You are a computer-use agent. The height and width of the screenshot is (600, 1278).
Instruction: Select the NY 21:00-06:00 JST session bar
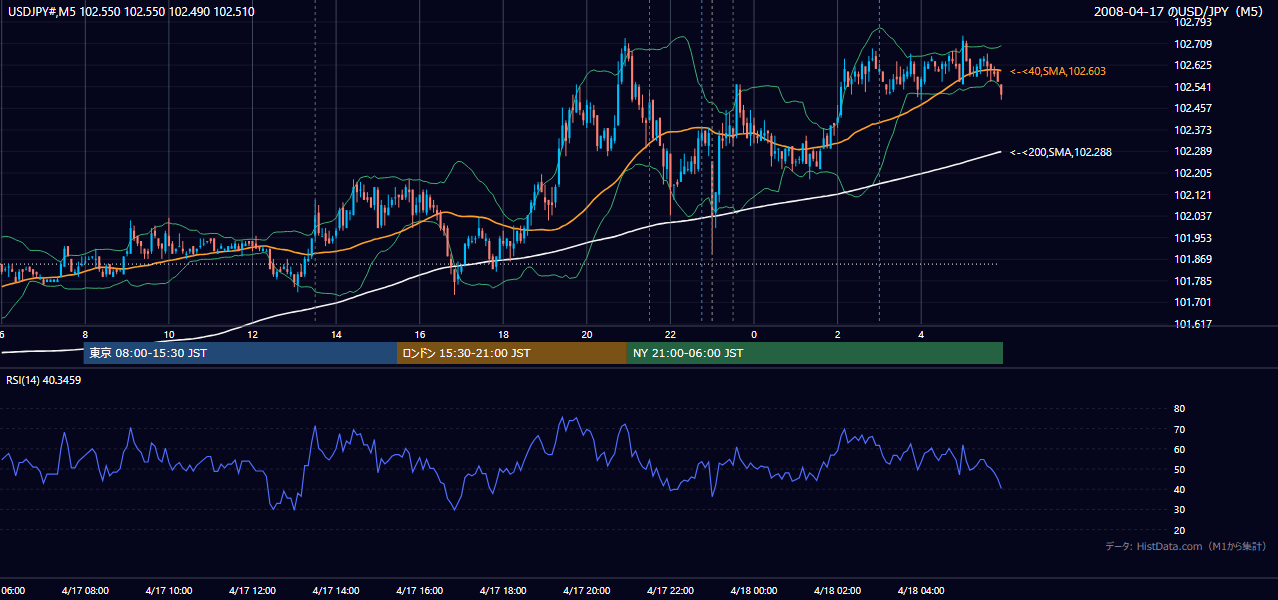(x=815, y=353)
